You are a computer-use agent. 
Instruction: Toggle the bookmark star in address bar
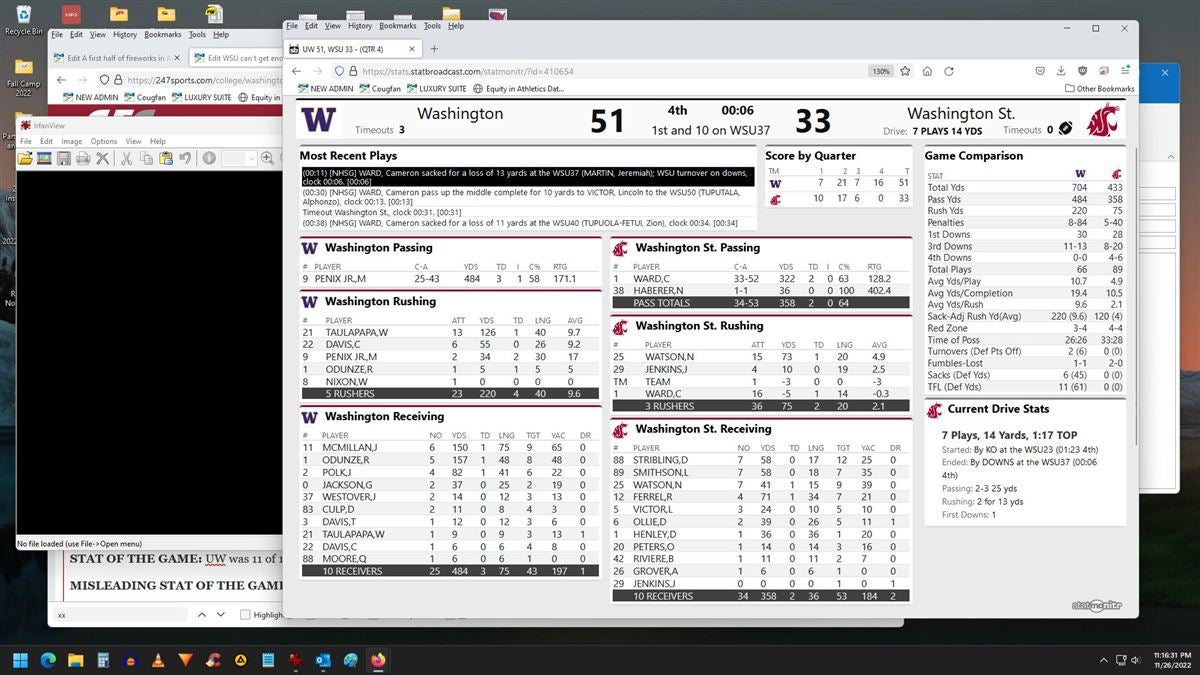point(905,71)
